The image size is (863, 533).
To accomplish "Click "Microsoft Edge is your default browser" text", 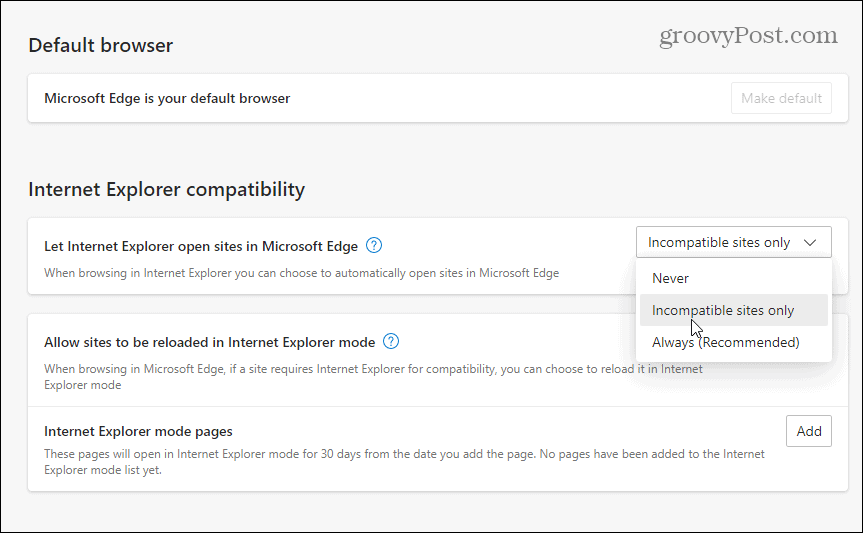I will click(x=167, y=98).
